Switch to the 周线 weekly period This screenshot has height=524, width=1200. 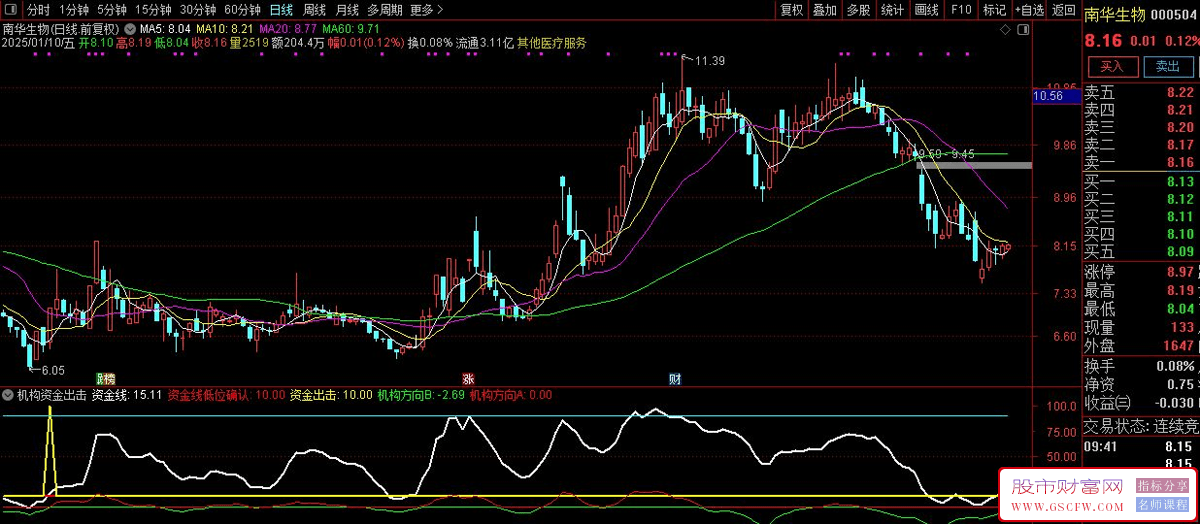pyautogui.click(x=314, y=10)
